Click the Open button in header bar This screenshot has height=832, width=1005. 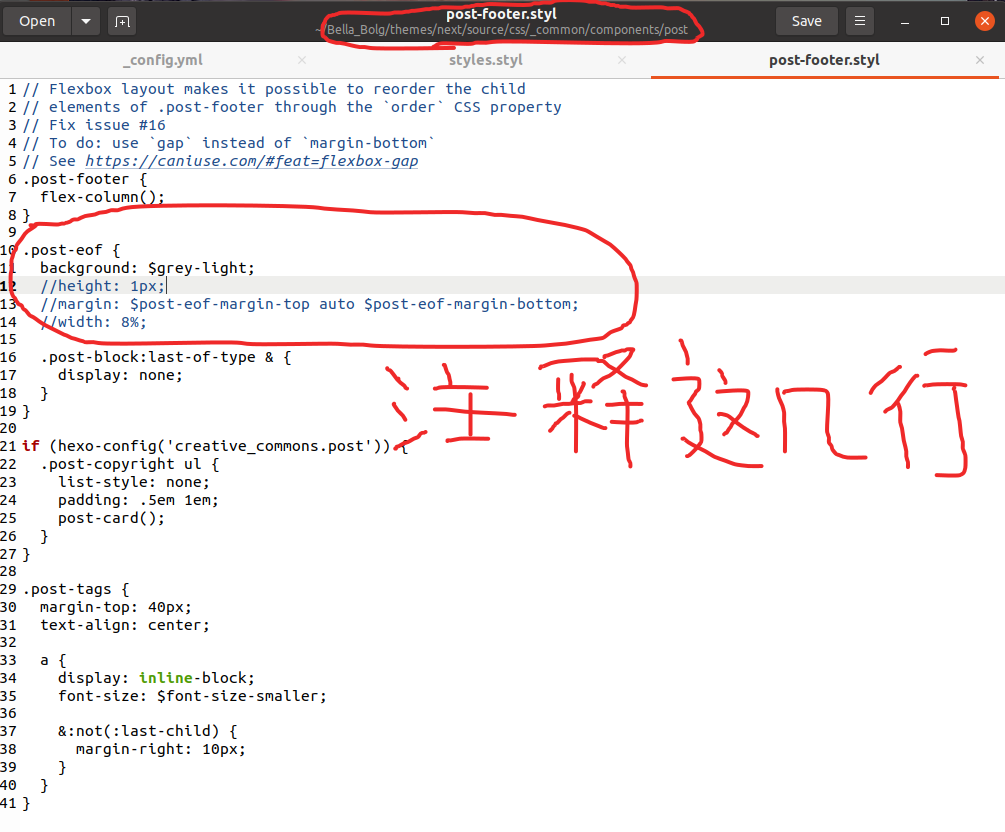[37, 21]
